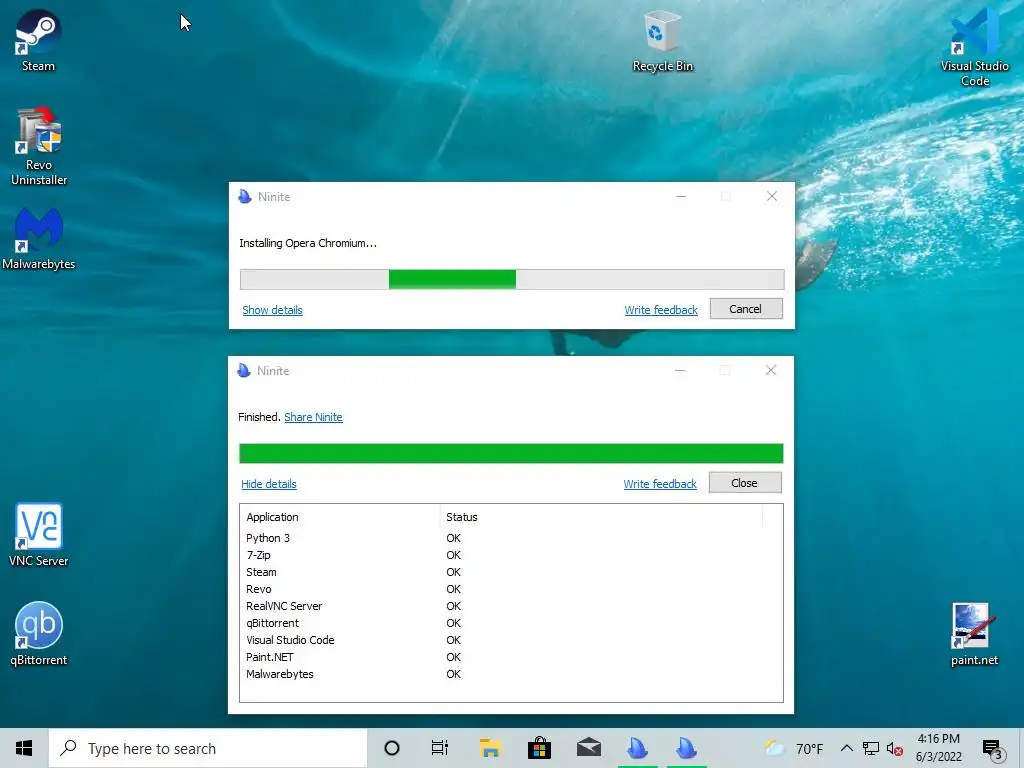Click Hide details in finished Ninite window

268,484
